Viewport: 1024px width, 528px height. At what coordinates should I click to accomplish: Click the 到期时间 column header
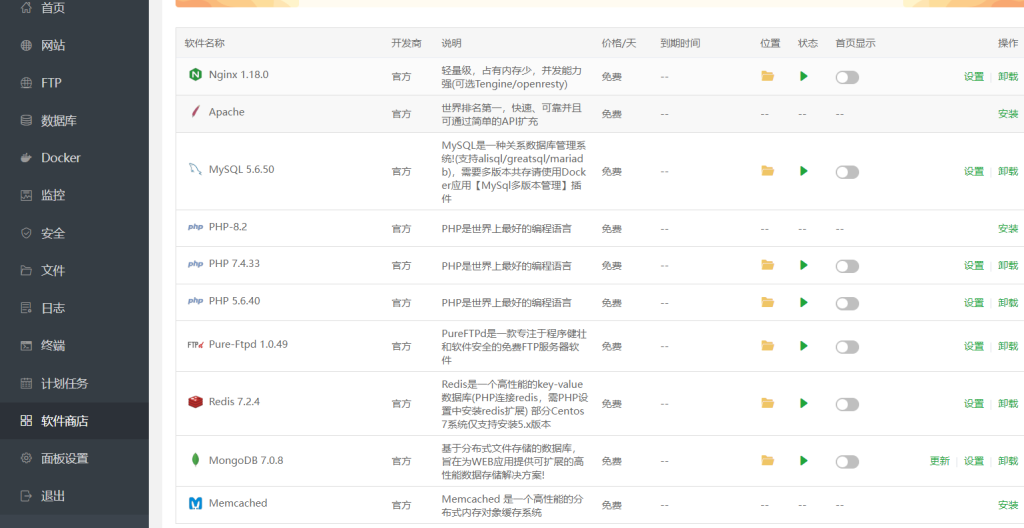[680, 43]
